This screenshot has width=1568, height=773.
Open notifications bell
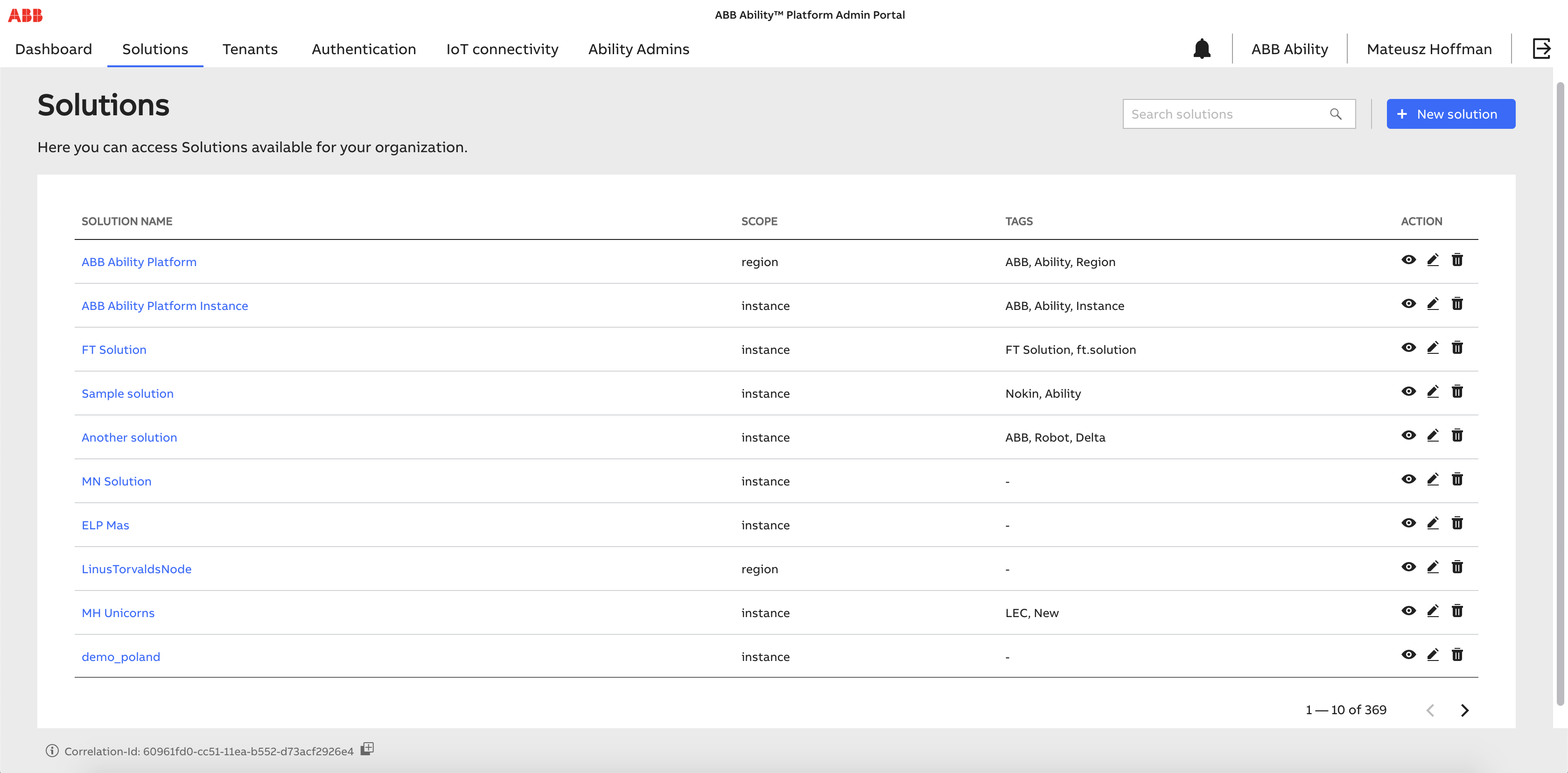pyautogui.click(x=1202, y=49)
